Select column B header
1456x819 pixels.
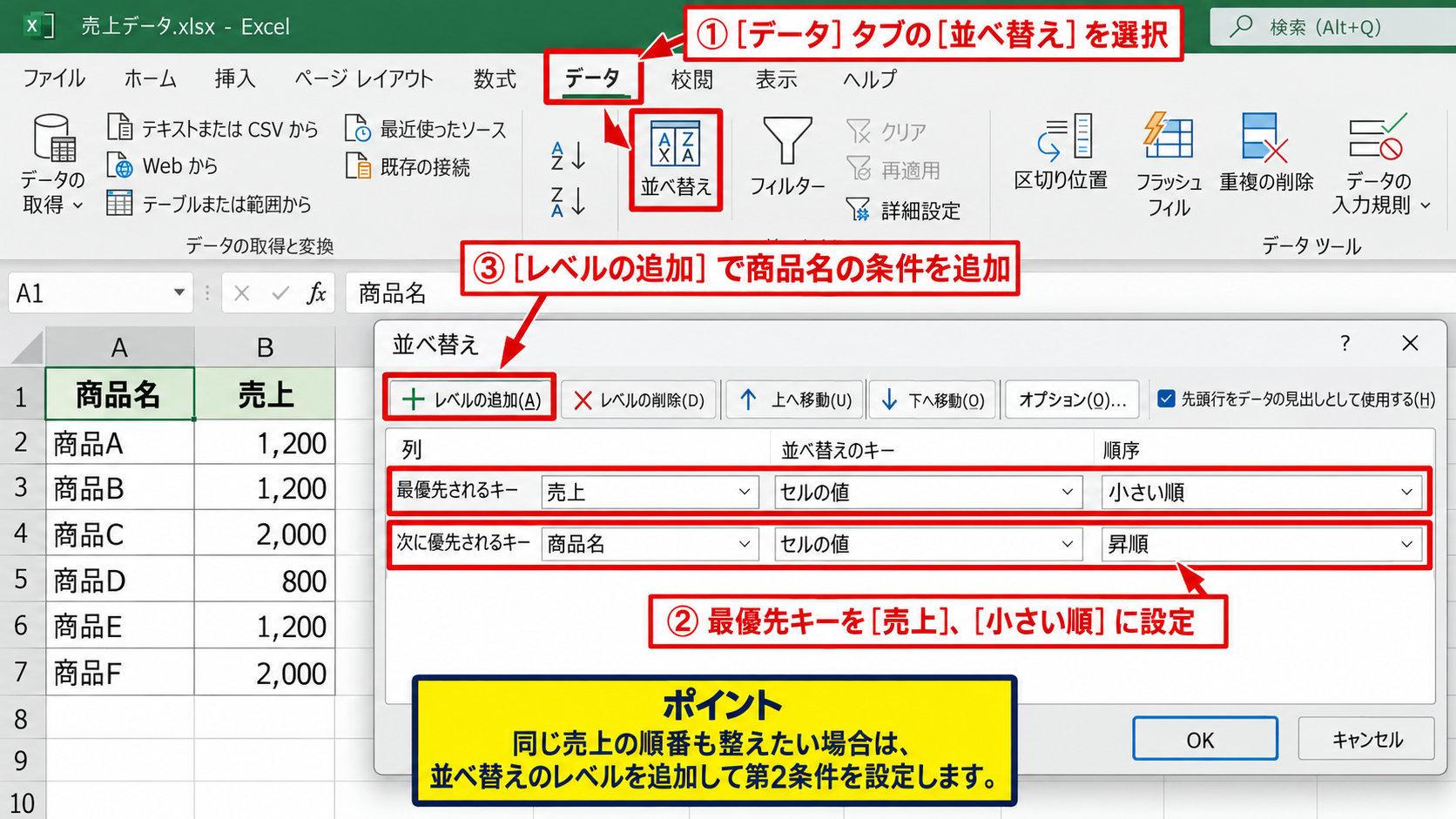[x=265, y=347]
